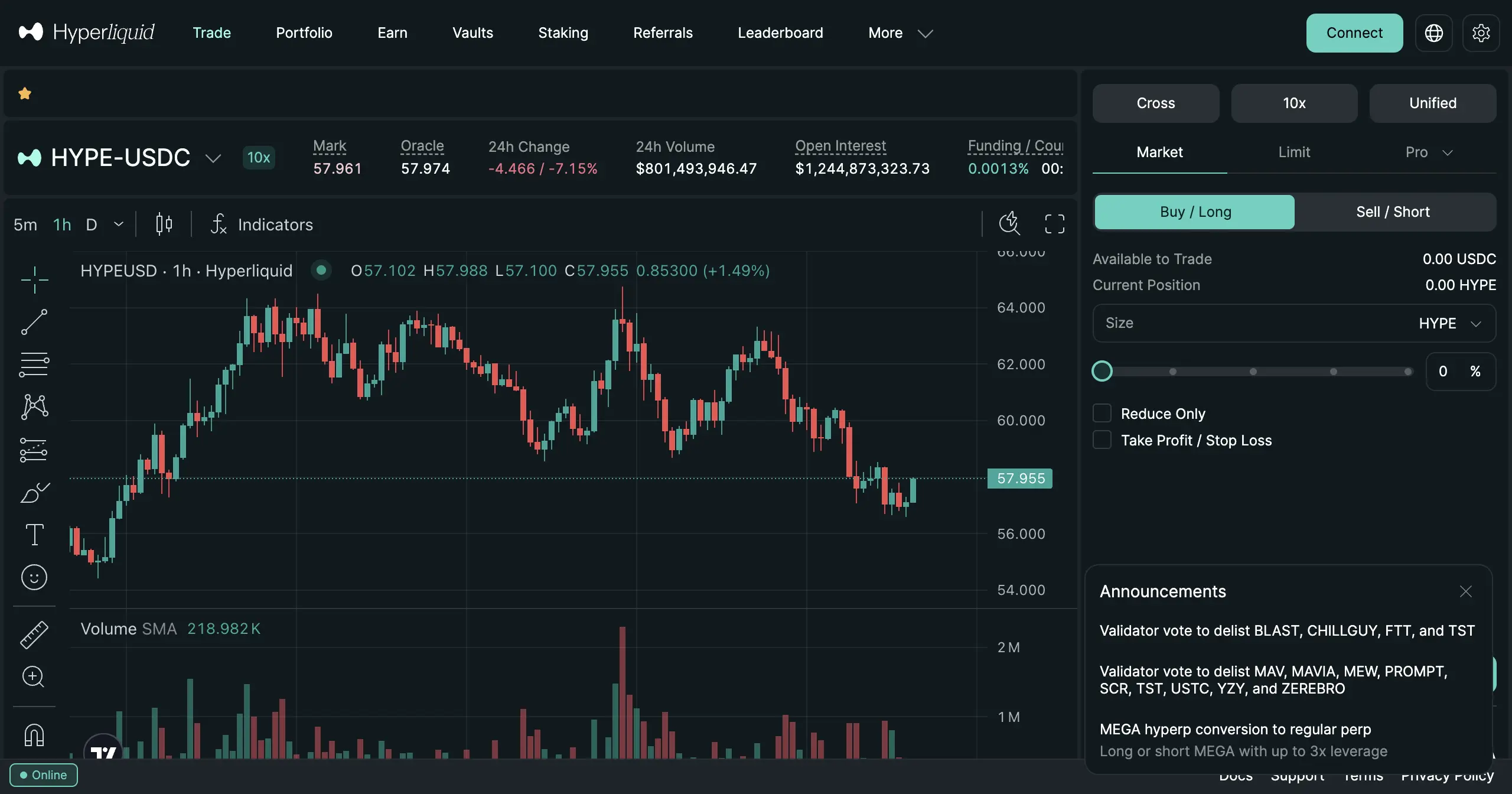Pick the text annotation tool
This screenshot has height=794, width=1512.
[34, 535]
